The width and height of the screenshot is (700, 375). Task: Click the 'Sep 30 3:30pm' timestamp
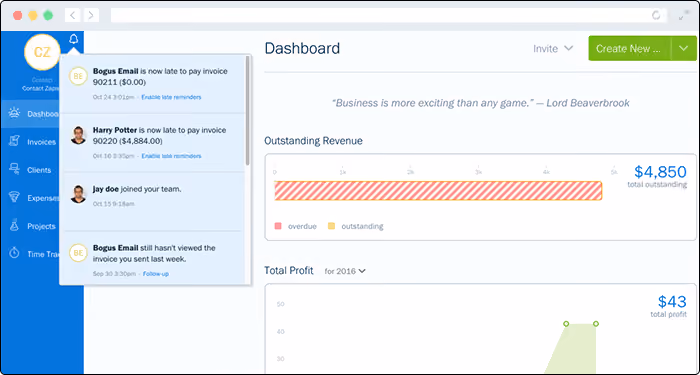tap(114, 274)
